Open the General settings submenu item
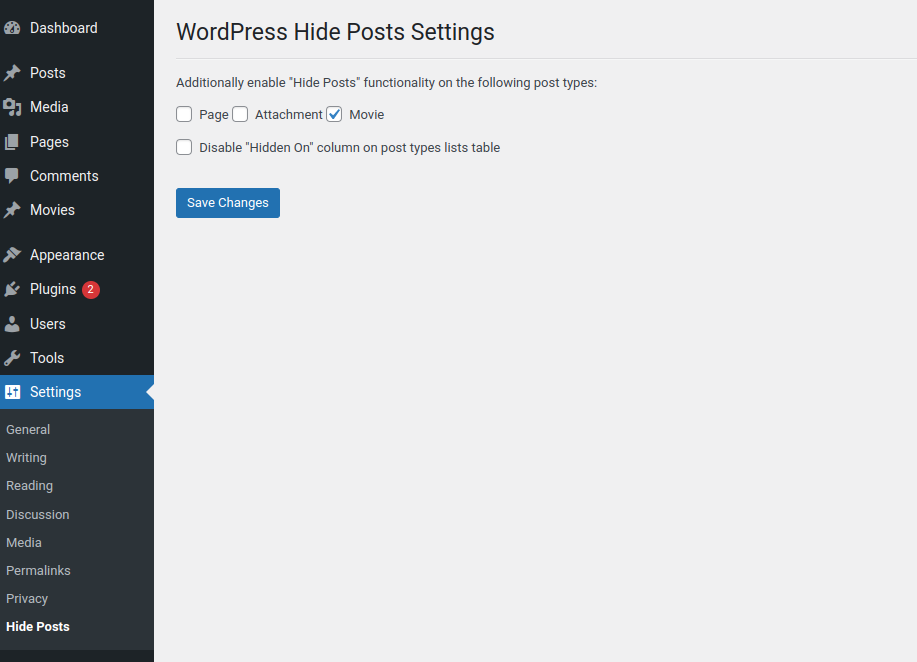This screenshot has height=662, width=917. pyautogui.click(x=28, y=429)
